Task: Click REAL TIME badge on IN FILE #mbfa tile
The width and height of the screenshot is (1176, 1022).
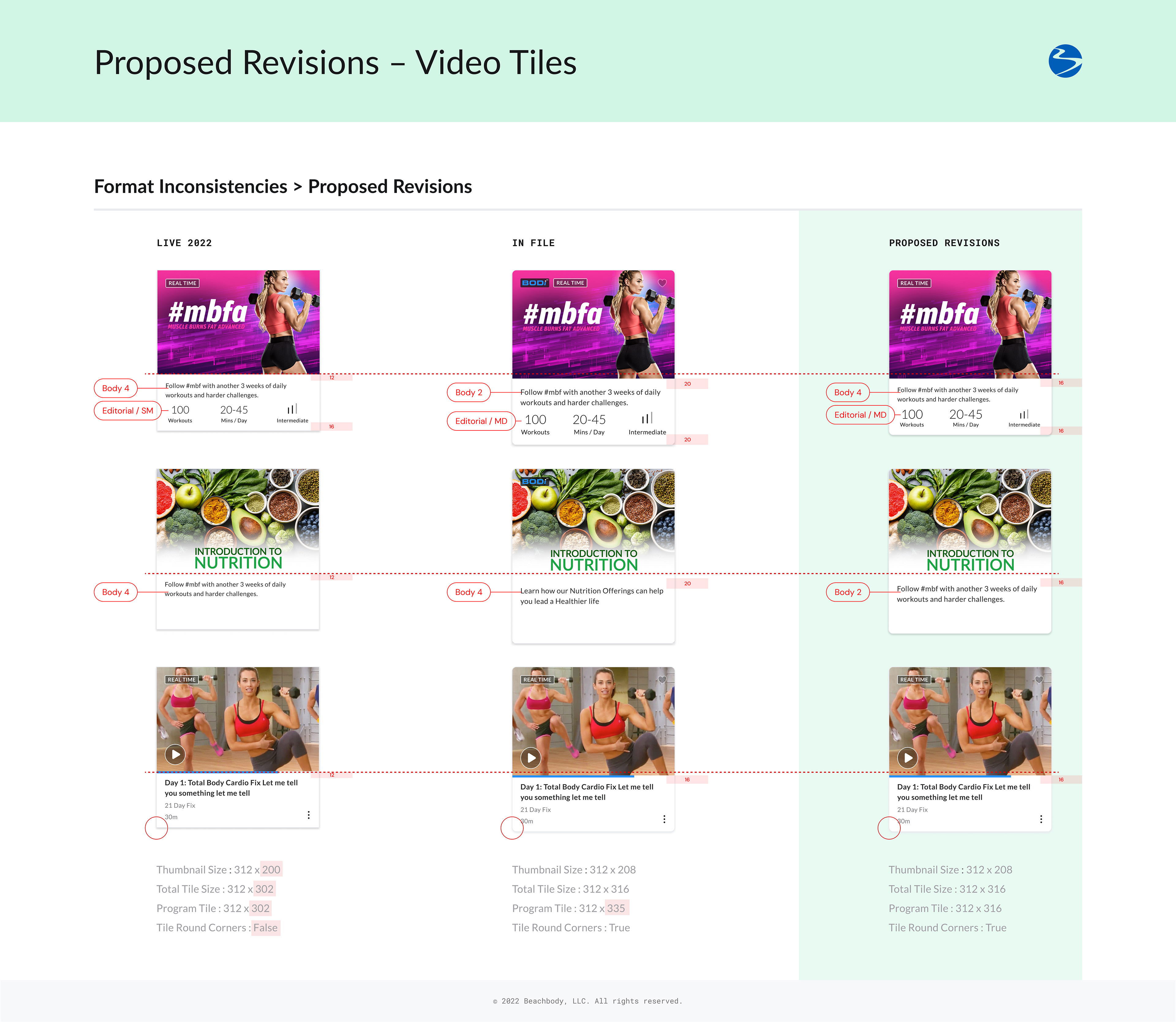Action: (x=570, y=283)
